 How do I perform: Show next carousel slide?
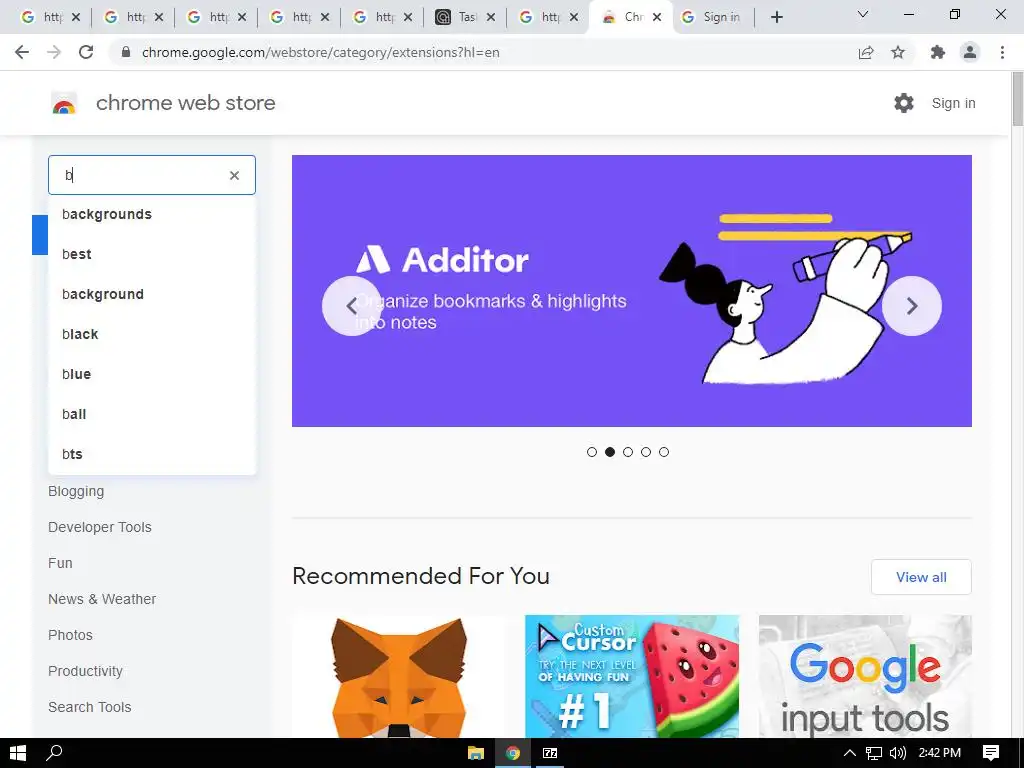click(x=912, y=306)
